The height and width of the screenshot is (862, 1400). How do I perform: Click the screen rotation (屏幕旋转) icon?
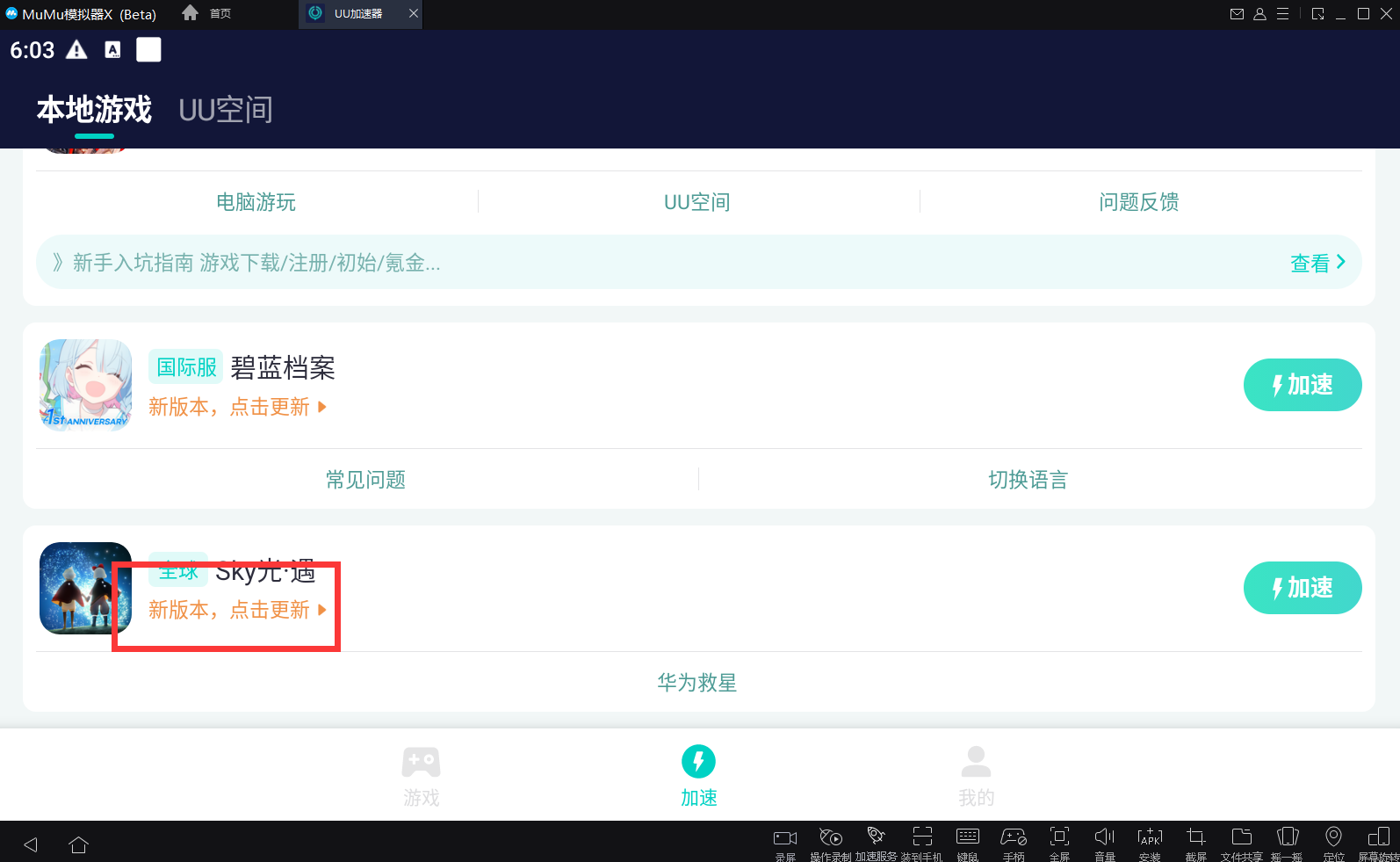tap(1379, 836)
